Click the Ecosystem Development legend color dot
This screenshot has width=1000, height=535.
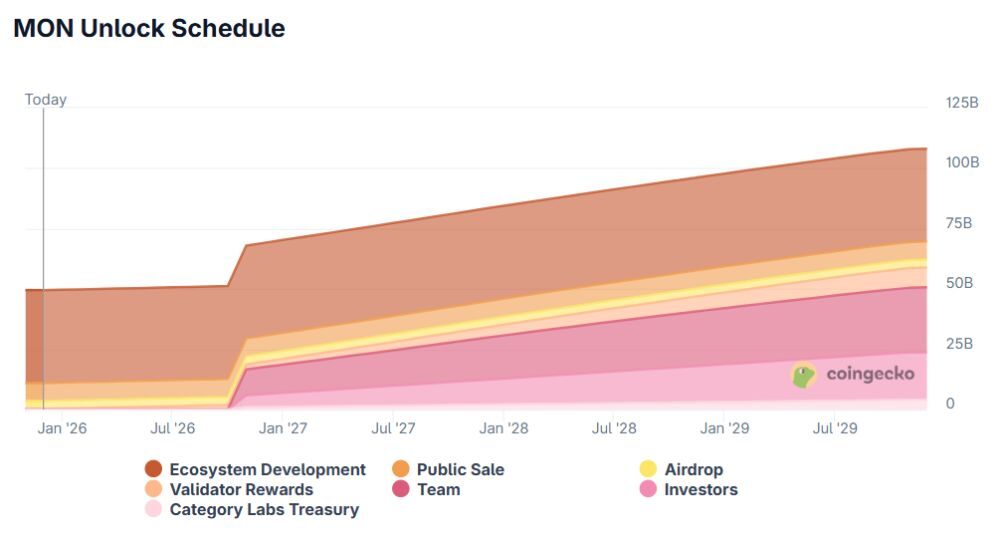pos(153,470)
